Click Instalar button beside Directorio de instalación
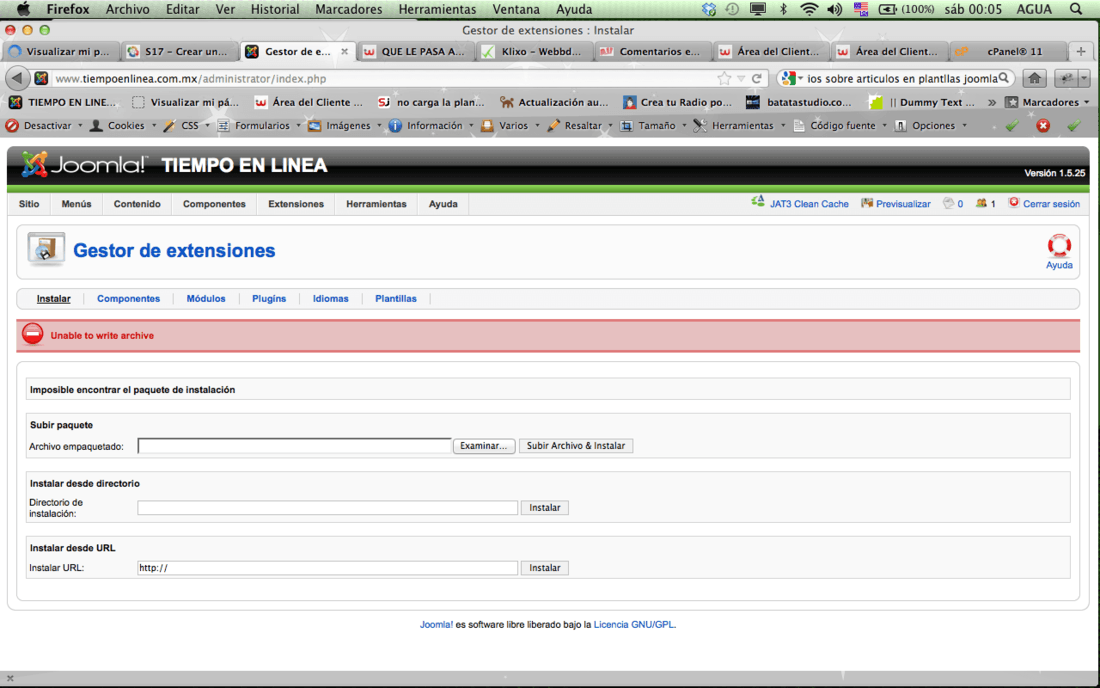This screenshot has width=1100, height=688. pos(544,508)
